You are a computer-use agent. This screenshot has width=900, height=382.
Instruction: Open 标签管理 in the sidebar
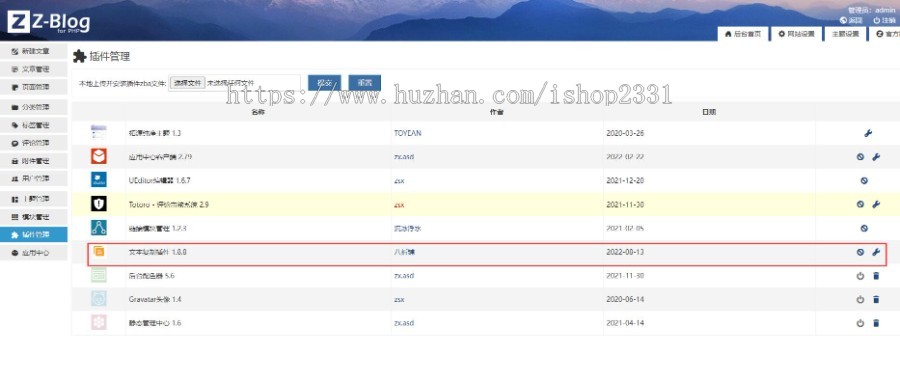click(x=34, y=125)
